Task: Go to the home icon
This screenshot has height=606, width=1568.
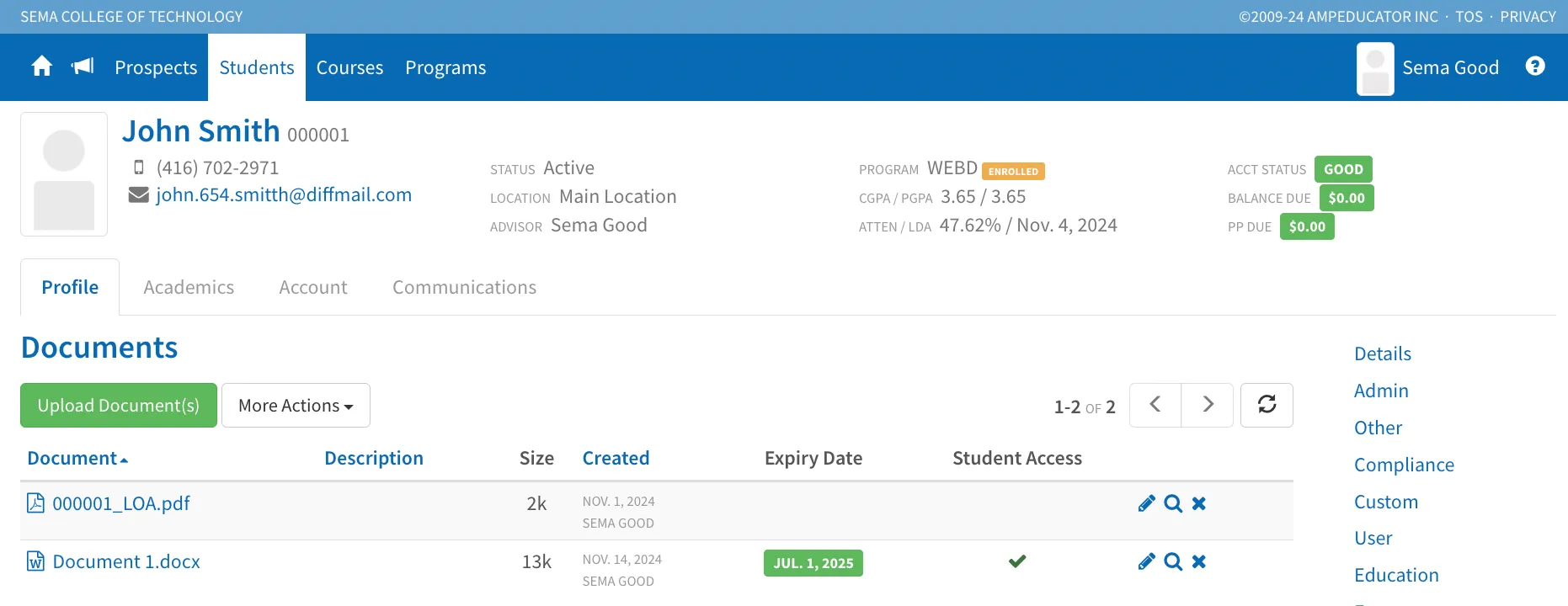Action: click(42, 66)
